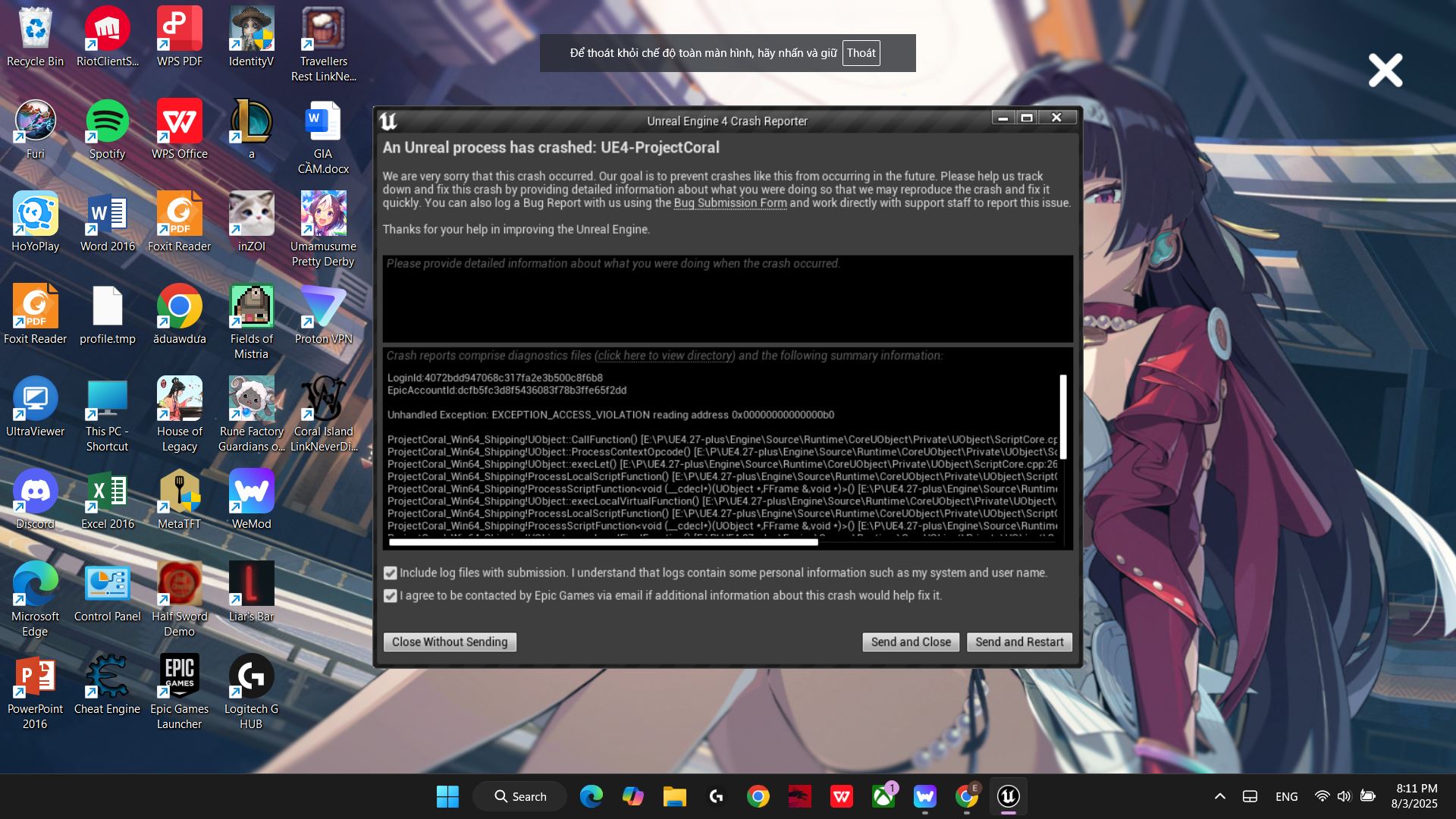The height and width of the screenshot is (819, 1456).
Task: Open ENG language input switcher
Action: point(1286,796)
